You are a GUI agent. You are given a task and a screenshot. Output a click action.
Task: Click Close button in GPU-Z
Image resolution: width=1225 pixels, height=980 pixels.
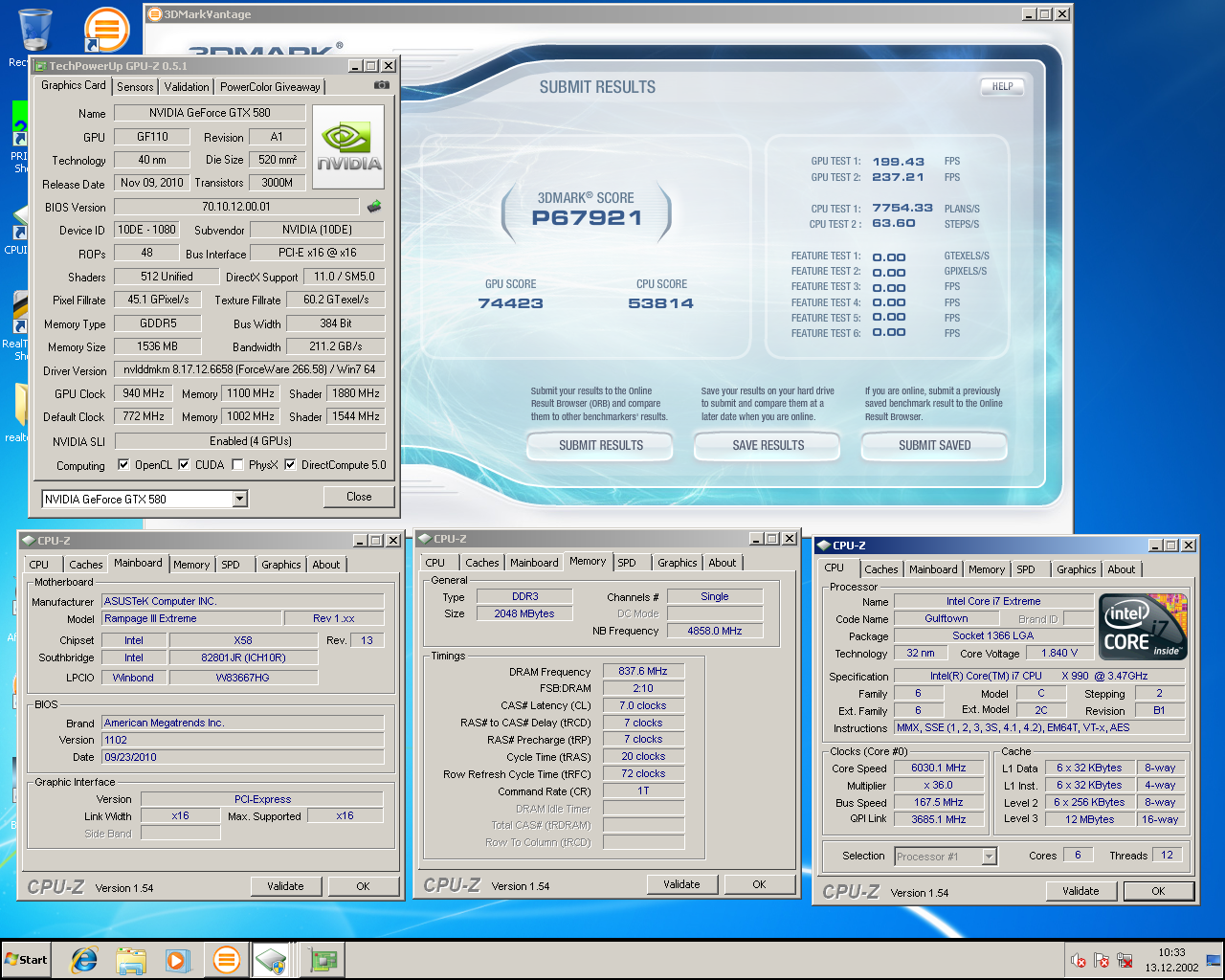[359, 497]
